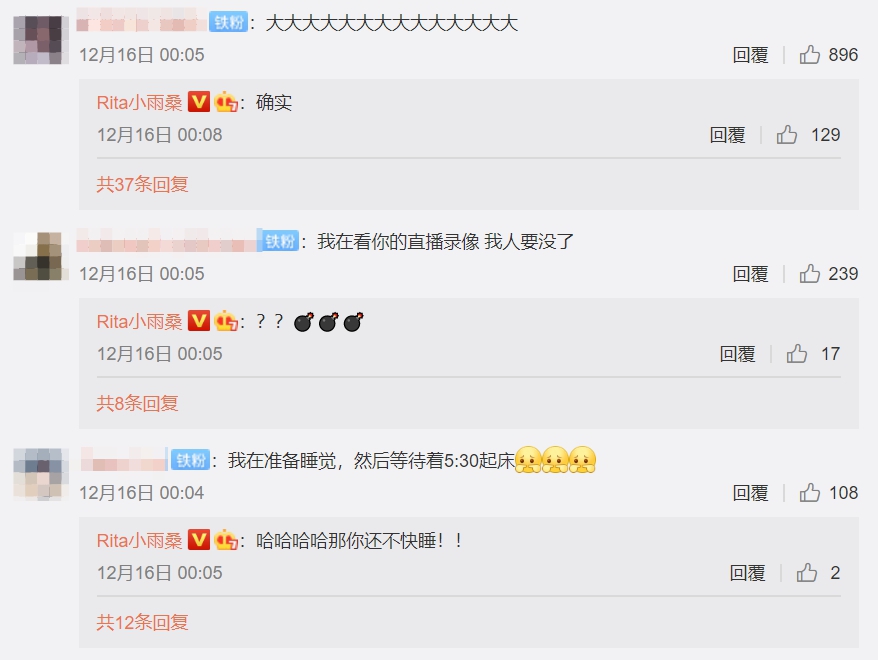Like Rita's bomb emoji reply with 17 likes
This screenshot has height=660, width=878.
[797, 353]
